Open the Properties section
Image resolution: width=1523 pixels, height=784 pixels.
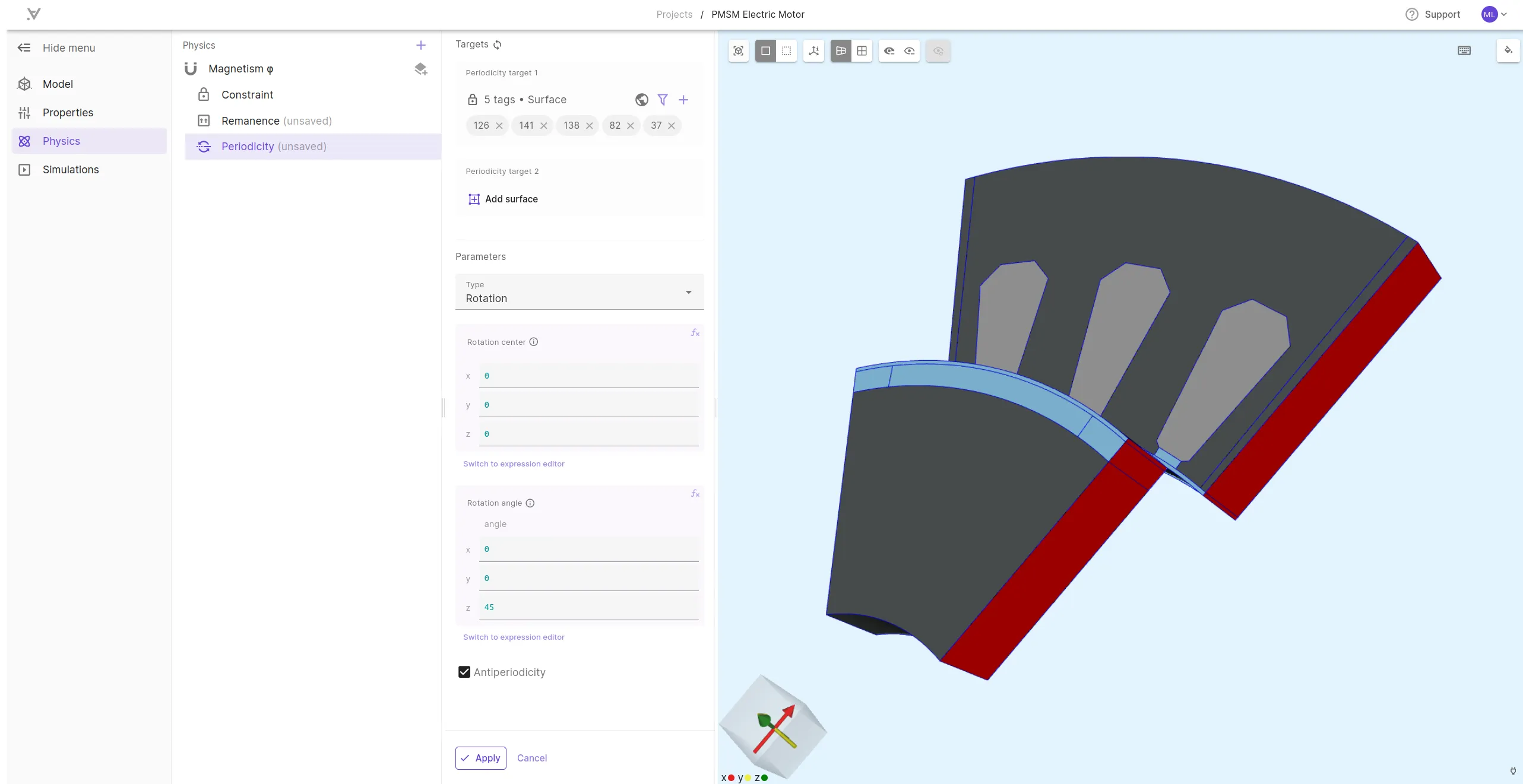coord(89,113)
